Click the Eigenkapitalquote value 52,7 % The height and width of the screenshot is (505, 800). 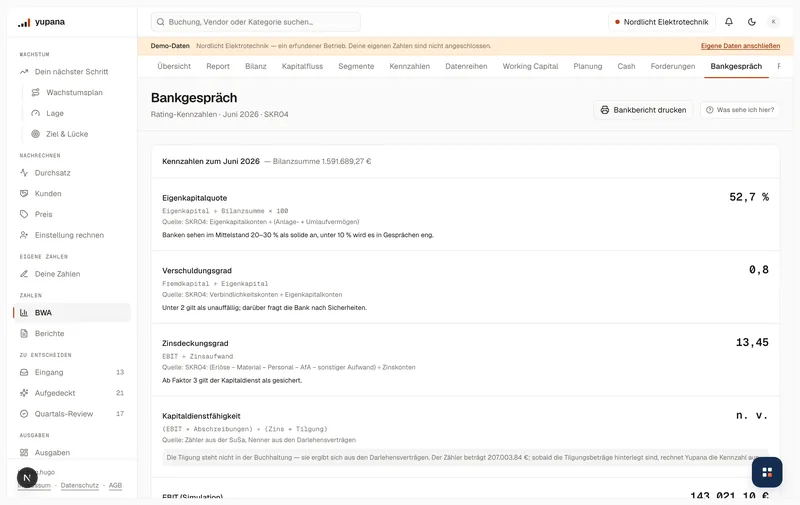(749, 197)
